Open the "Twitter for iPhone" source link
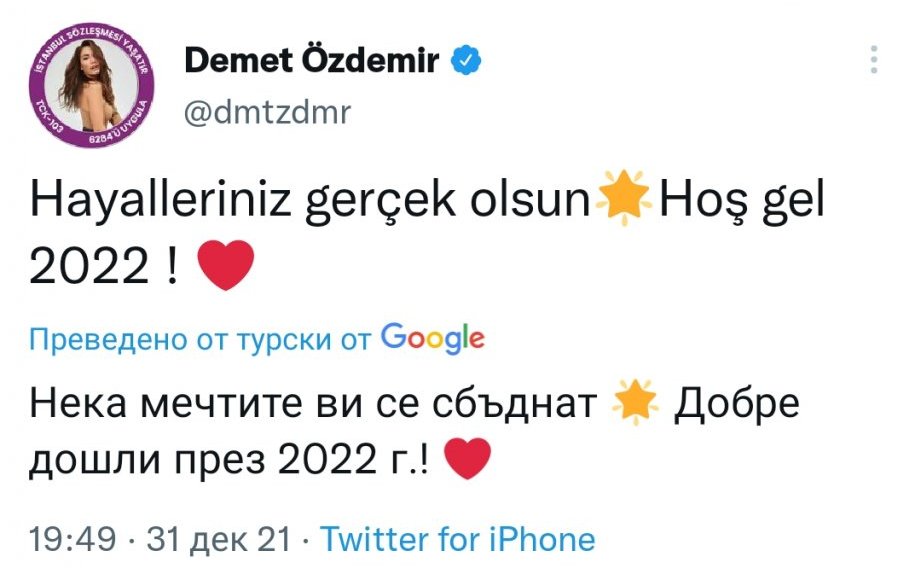The height and width of the screenshot is (576, 907). coord(457,541)
